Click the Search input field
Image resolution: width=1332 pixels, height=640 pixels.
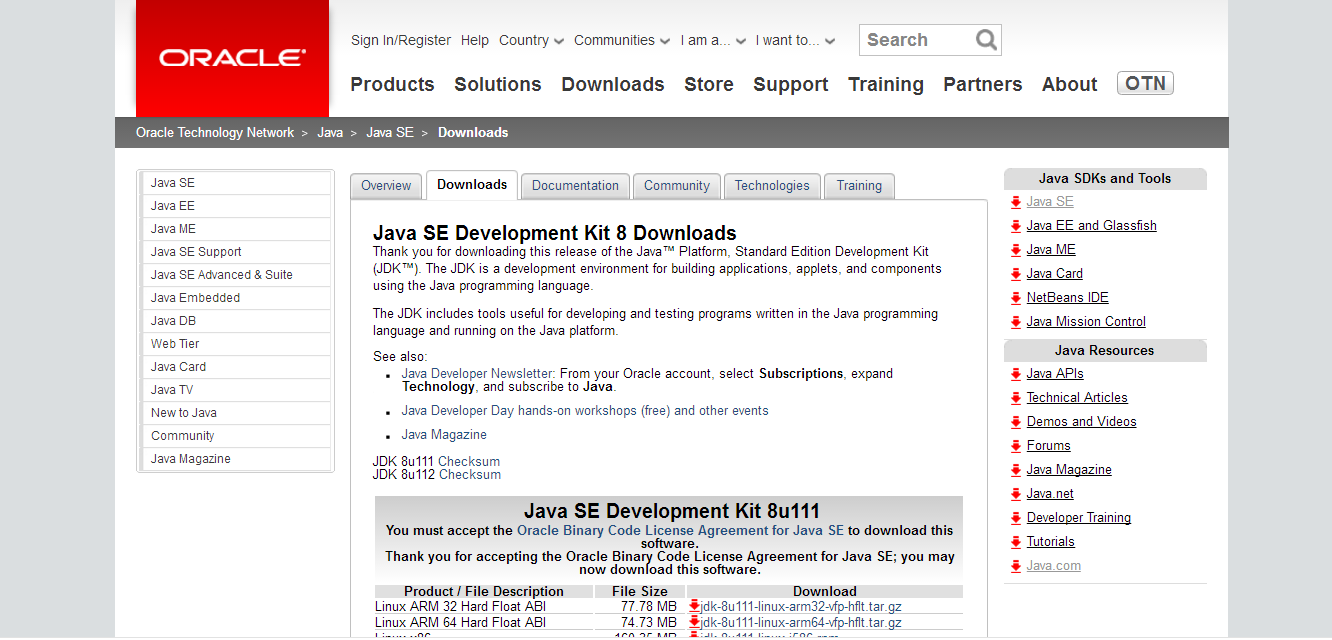(x=918, y=40)
